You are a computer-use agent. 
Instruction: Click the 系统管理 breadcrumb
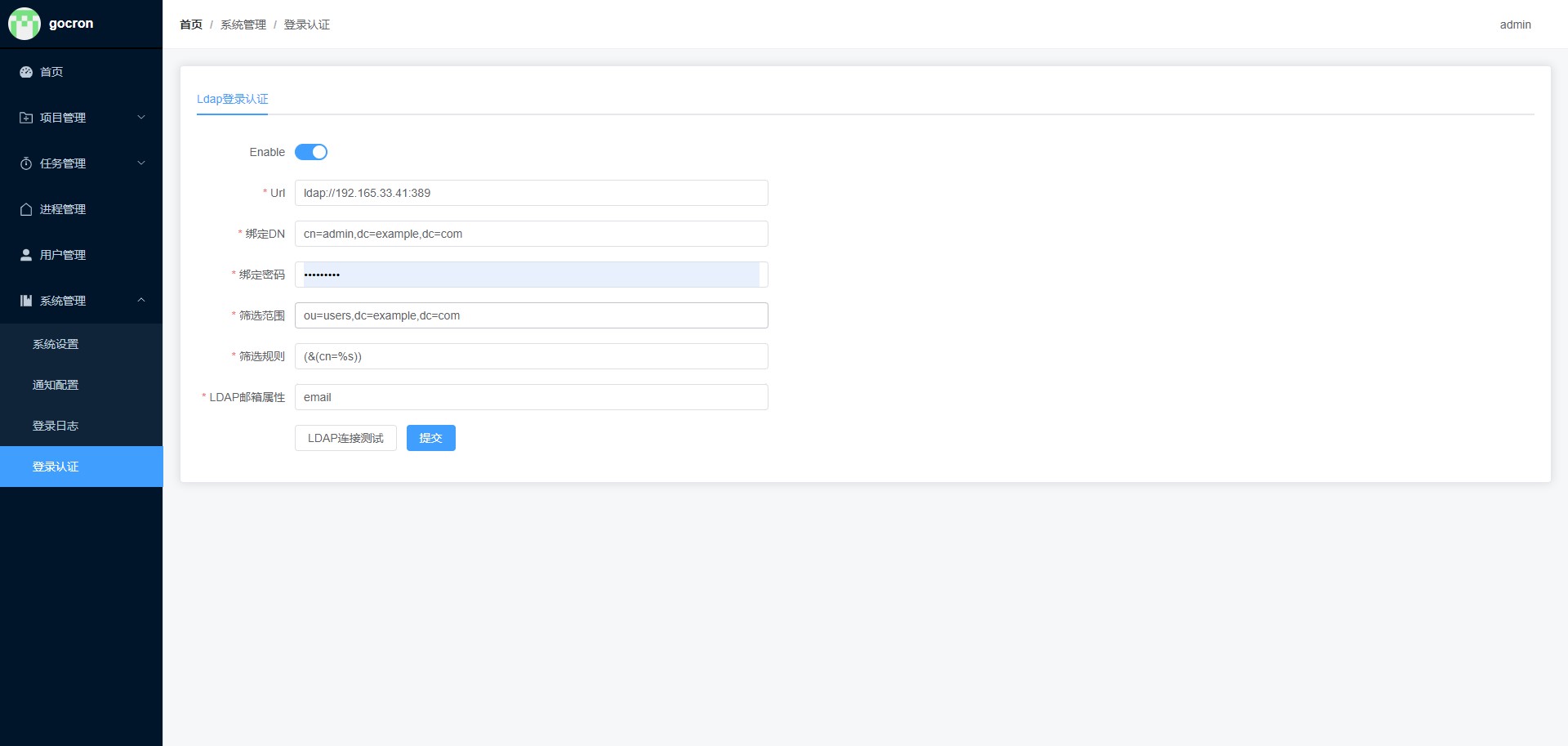[243, 25]
